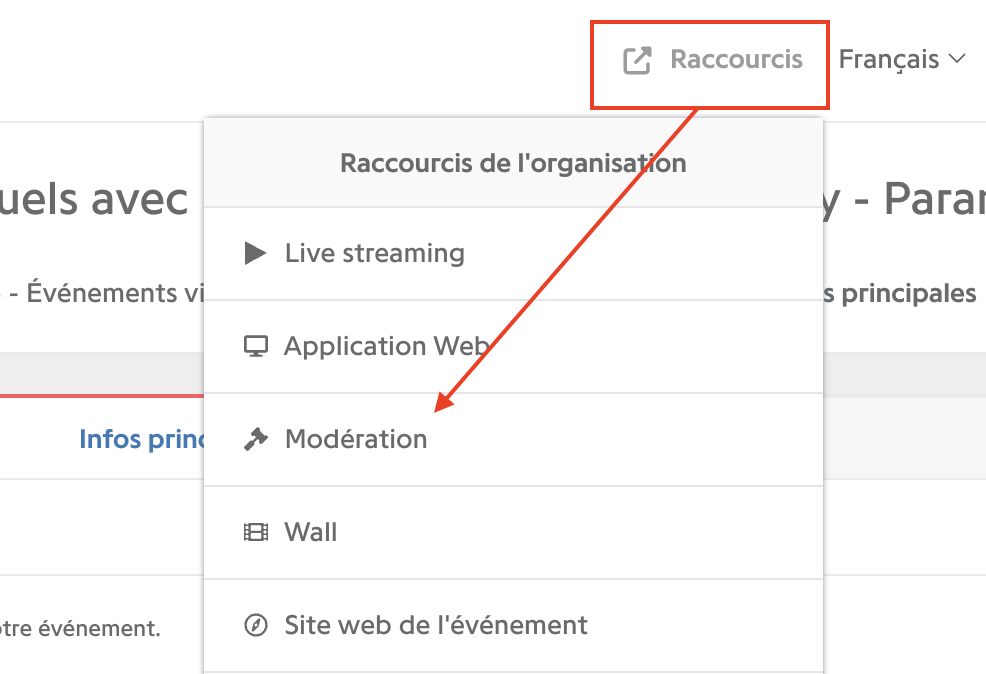The height and width of the screenshot is (674, 986).
Task: Click the monitor icon for Application Web
Action: pyautogui.click(x=255, y=346)
